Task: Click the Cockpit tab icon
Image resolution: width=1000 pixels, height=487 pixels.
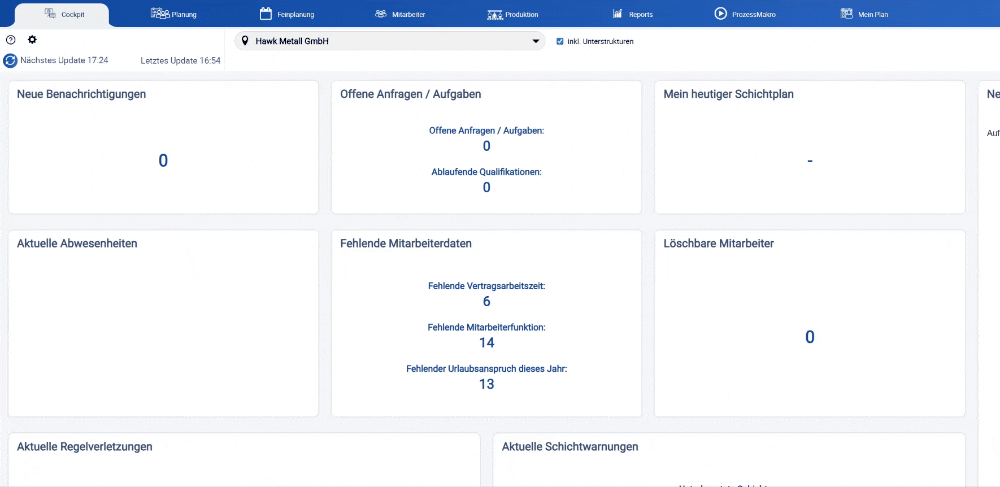Action: pyautogui.click(x=50, y=13)
